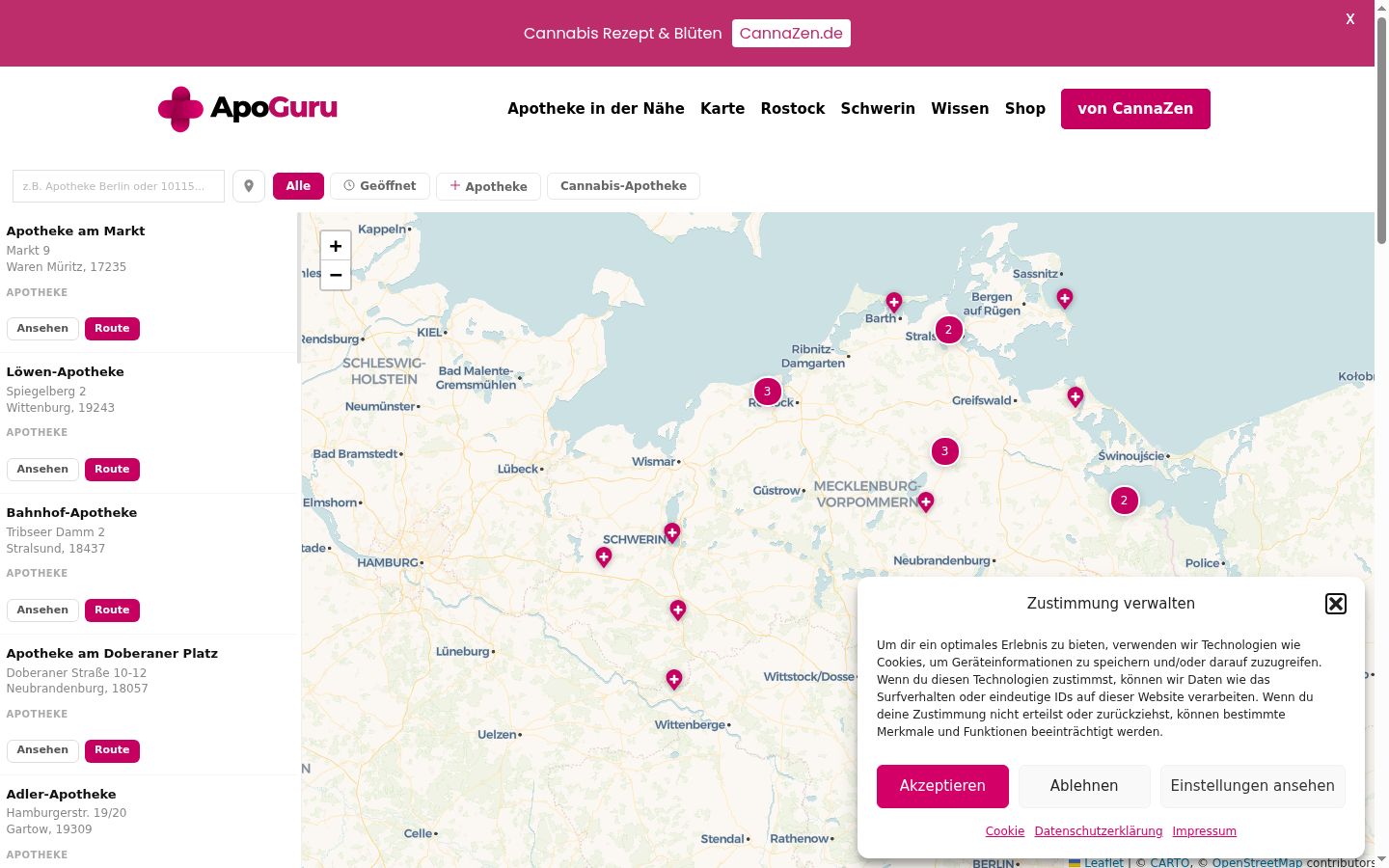Zoom in on the map
This screenshot has width=1389, height=868.
[336, 246]
